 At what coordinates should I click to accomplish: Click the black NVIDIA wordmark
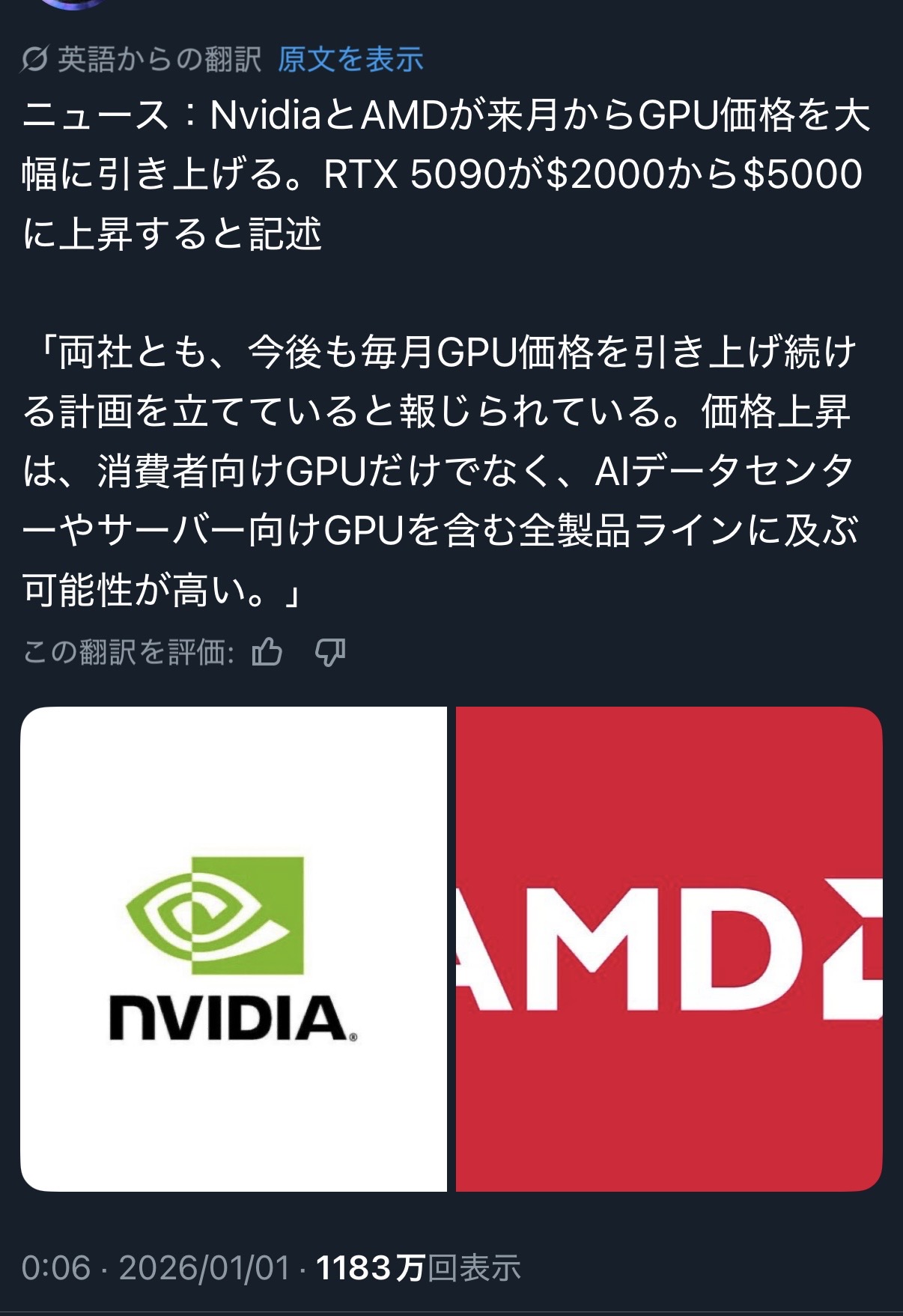click(233, 1018)
